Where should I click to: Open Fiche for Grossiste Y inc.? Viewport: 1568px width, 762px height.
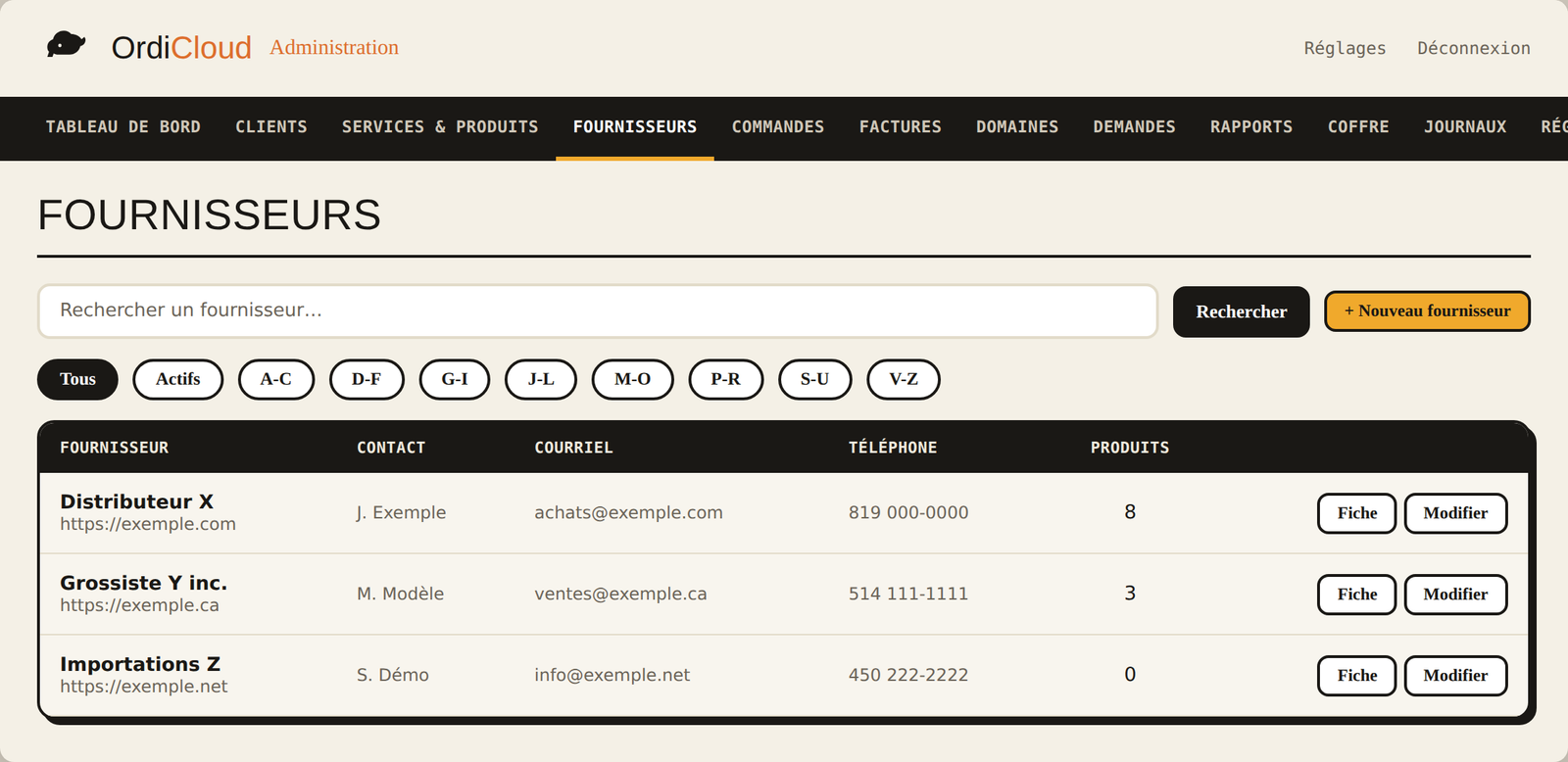[x=1357, y=595]
